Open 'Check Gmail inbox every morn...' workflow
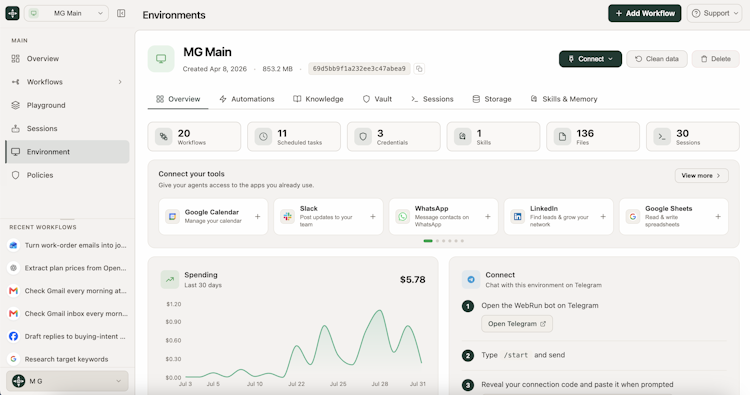 click(x=67, y=314)
